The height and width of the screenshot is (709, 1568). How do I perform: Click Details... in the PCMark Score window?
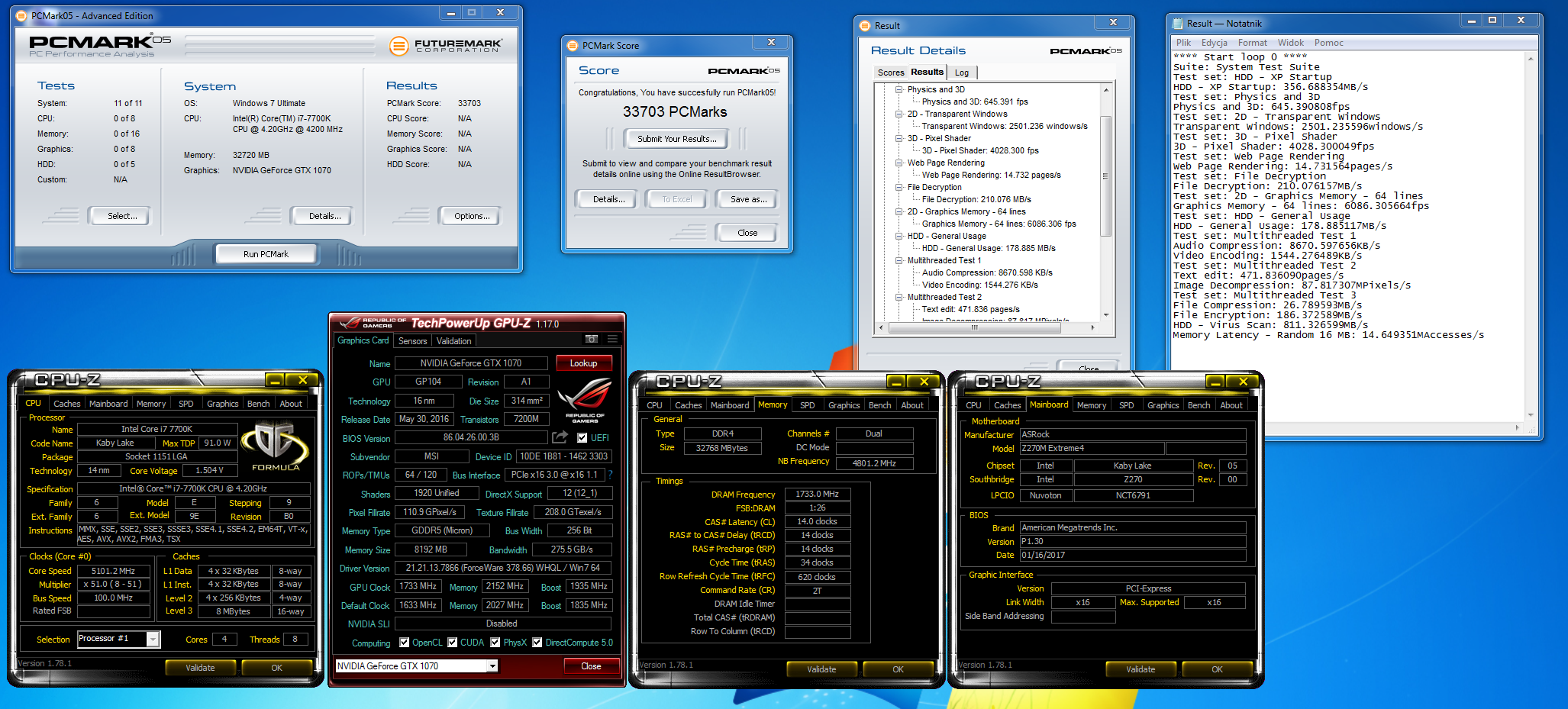(x=608, y=199)
